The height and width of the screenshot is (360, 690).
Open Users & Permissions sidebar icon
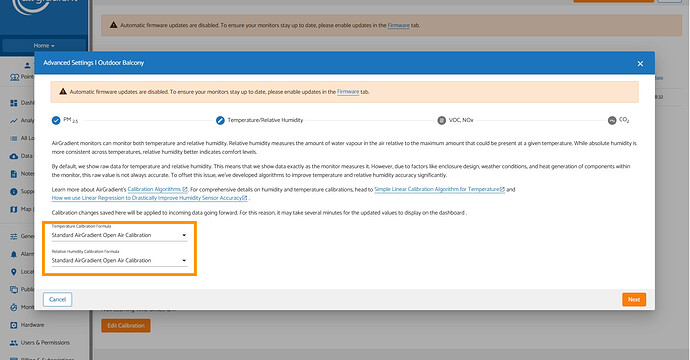pyautogui.click(x=14, y=342)
